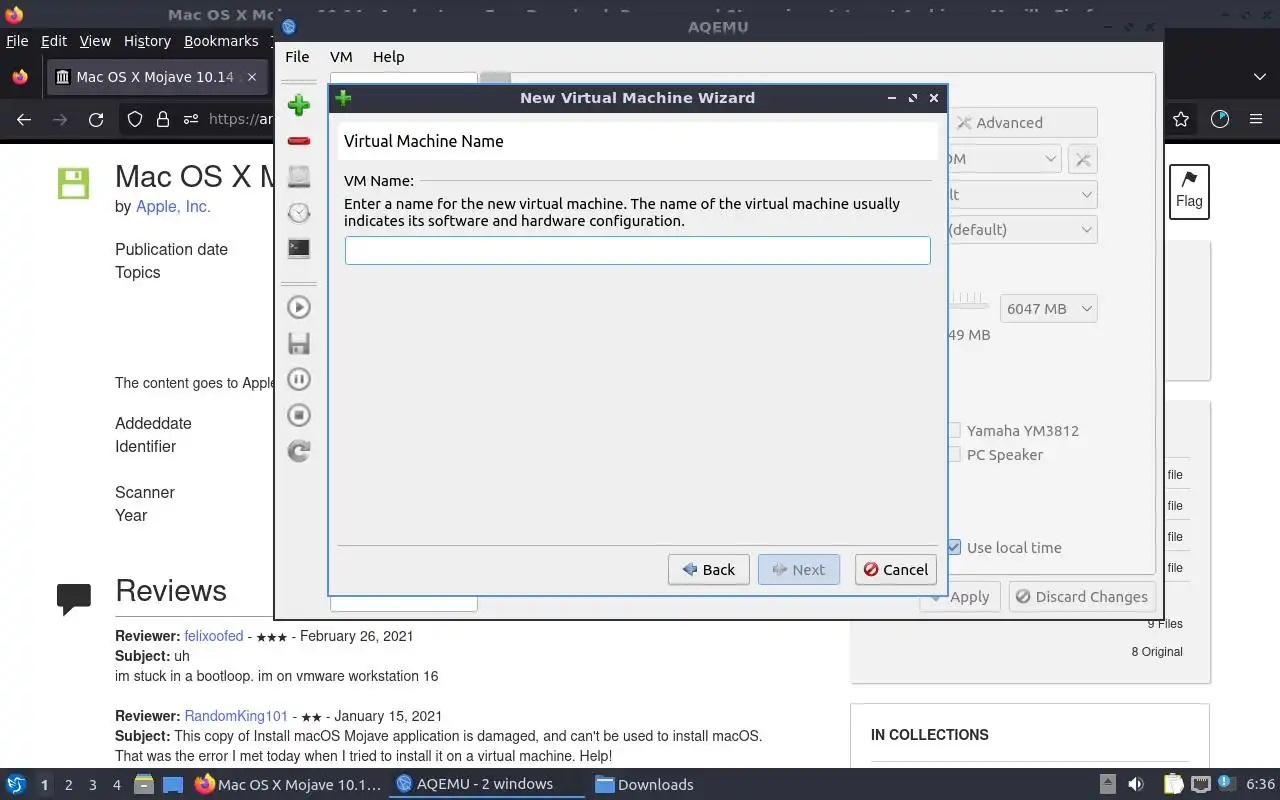This screenshot has width=1280, height=800.
Task: Close the Mac OS X Mojave tab
Action: 252,77
